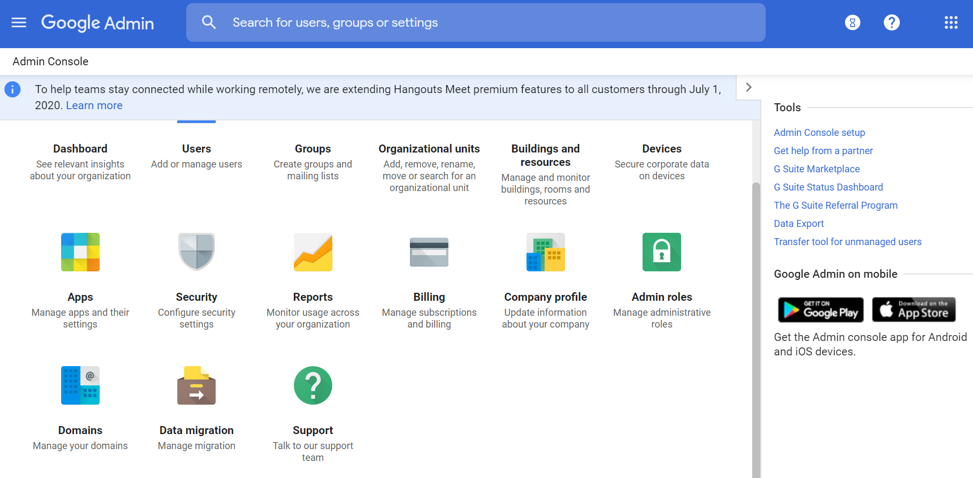Click the Security title text
Image resolution: width=973 pixels, height=478 pixels.
coord(196,297)
